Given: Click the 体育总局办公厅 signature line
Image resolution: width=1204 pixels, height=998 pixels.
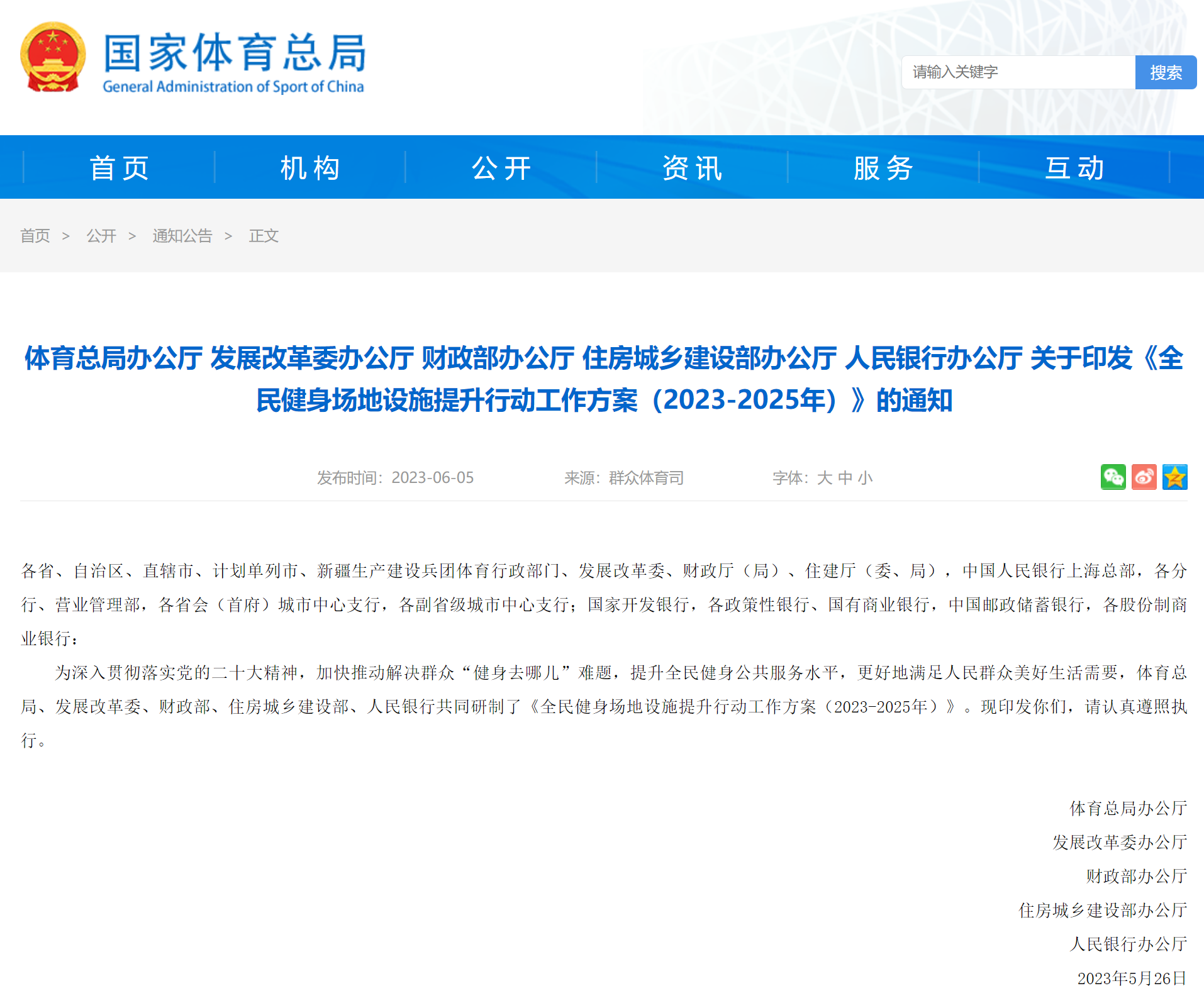Looking at the screenshot, I should (x=1129, y=808).
